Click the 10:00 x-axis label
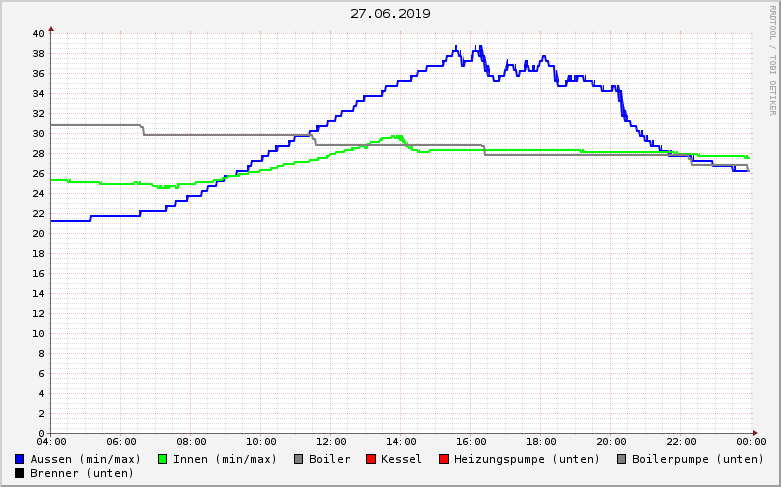 point(261,442)
